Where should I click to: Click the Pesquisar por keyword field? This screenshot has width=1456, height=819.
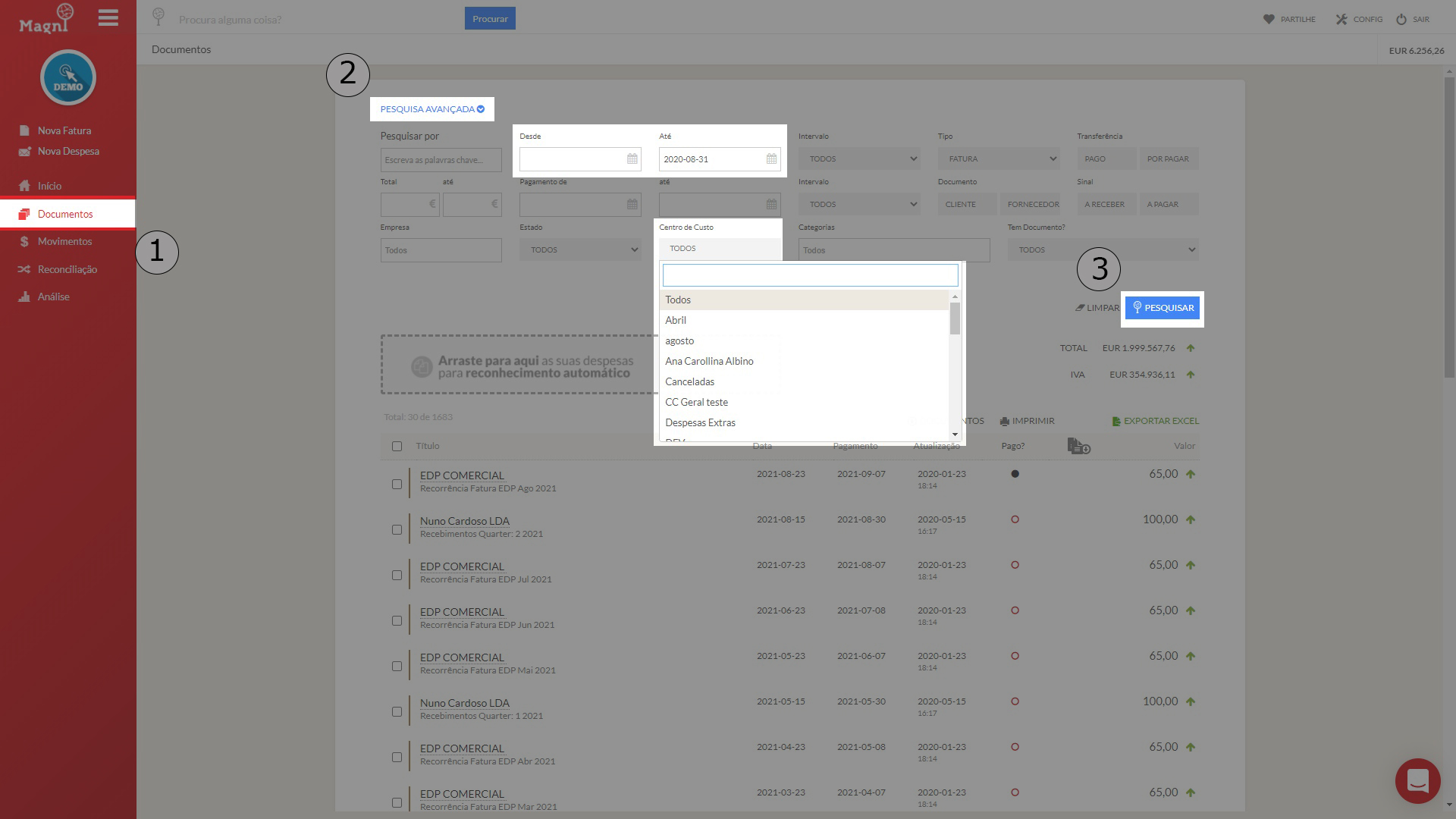click(x=441, y=159)
